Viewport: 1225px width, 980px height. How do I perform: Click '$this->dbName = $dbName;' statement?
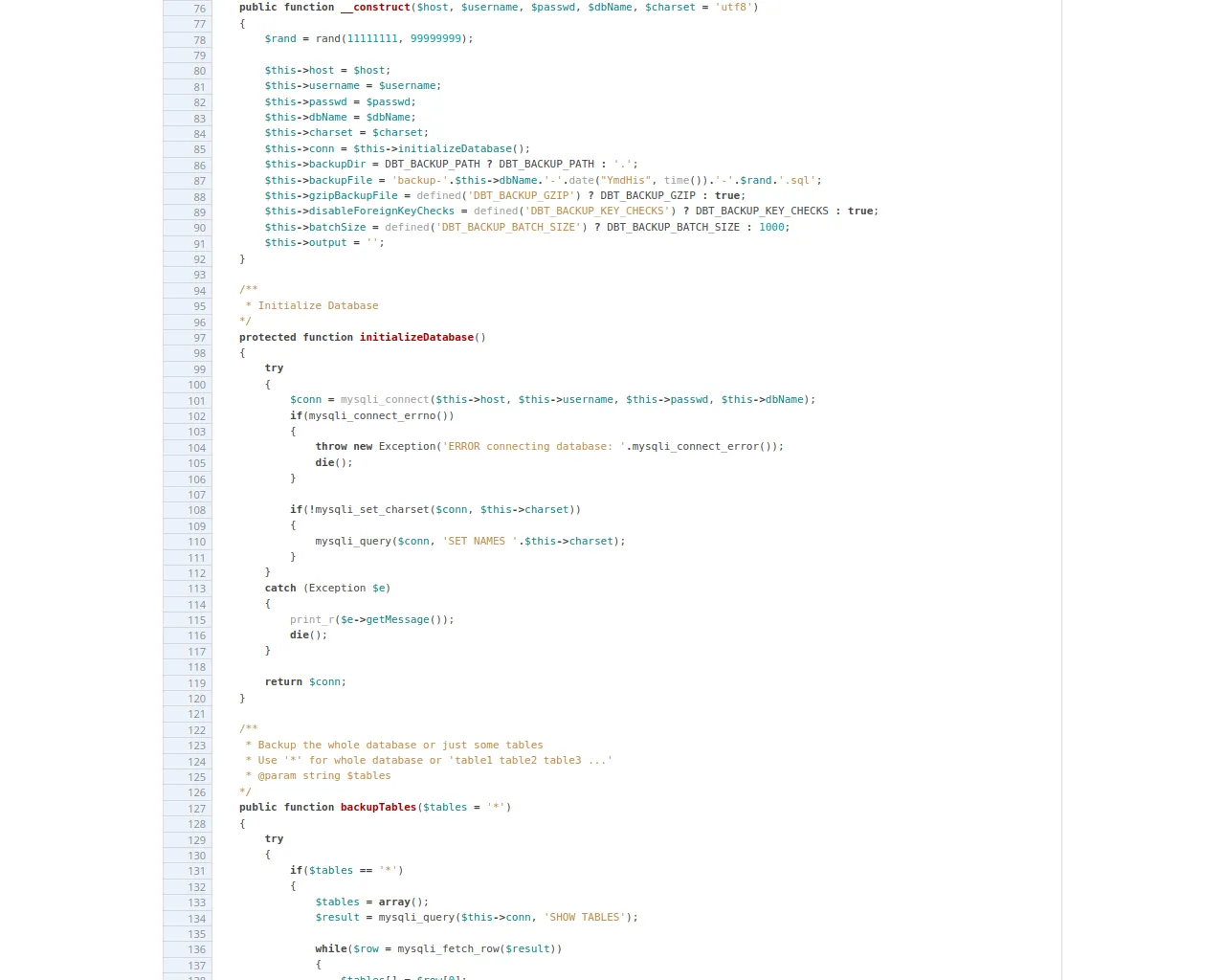[340, 118]
